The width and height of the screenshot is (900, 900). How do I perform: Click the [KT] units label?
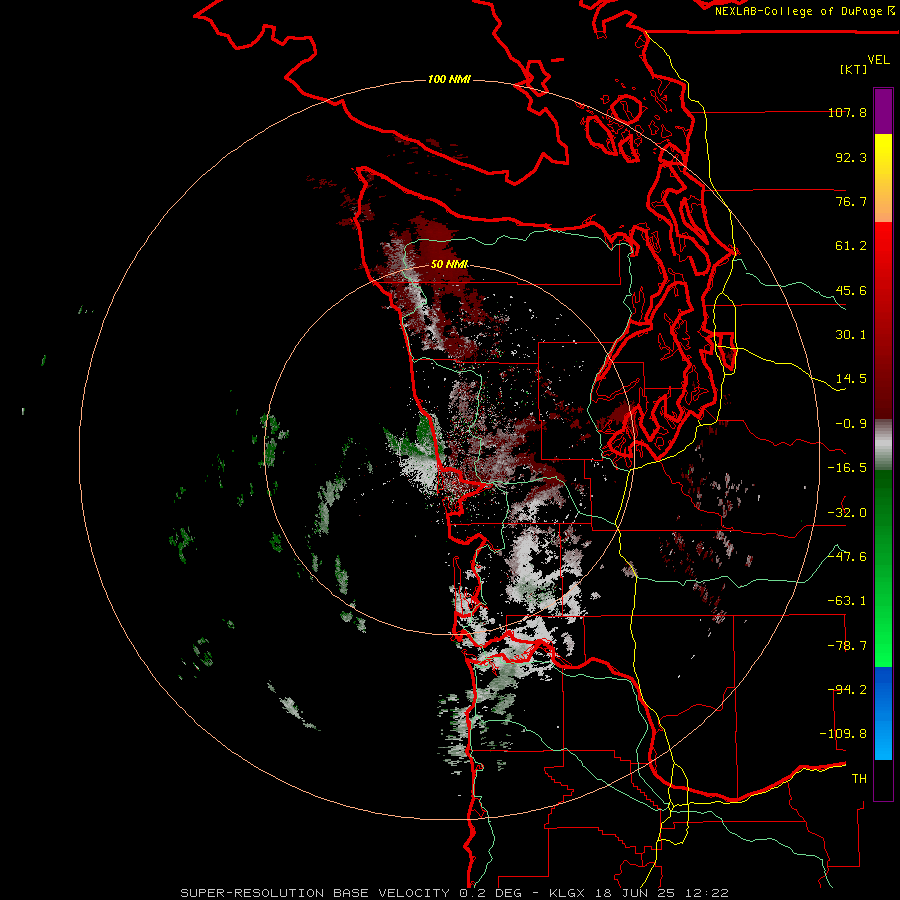tap(854, 69)
